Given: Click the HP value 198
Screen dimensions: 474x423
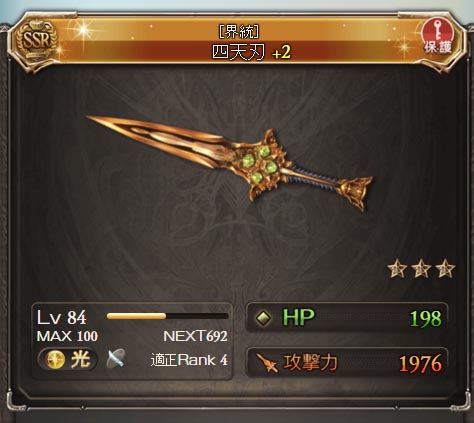Looking at the screenshot, I should (x=426, y=319).
